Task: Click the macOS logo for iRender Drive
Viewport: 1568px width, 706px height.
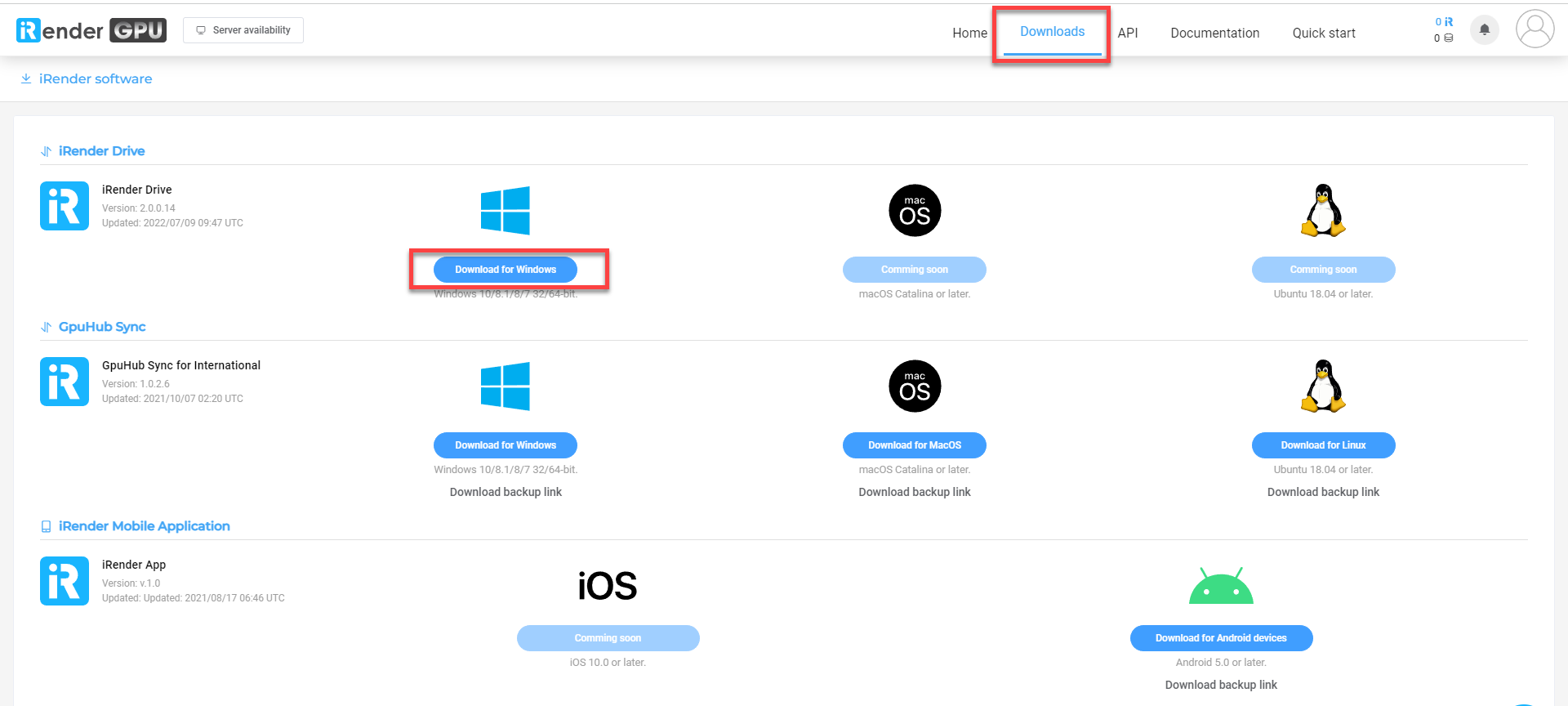Action: click(915, 210)
